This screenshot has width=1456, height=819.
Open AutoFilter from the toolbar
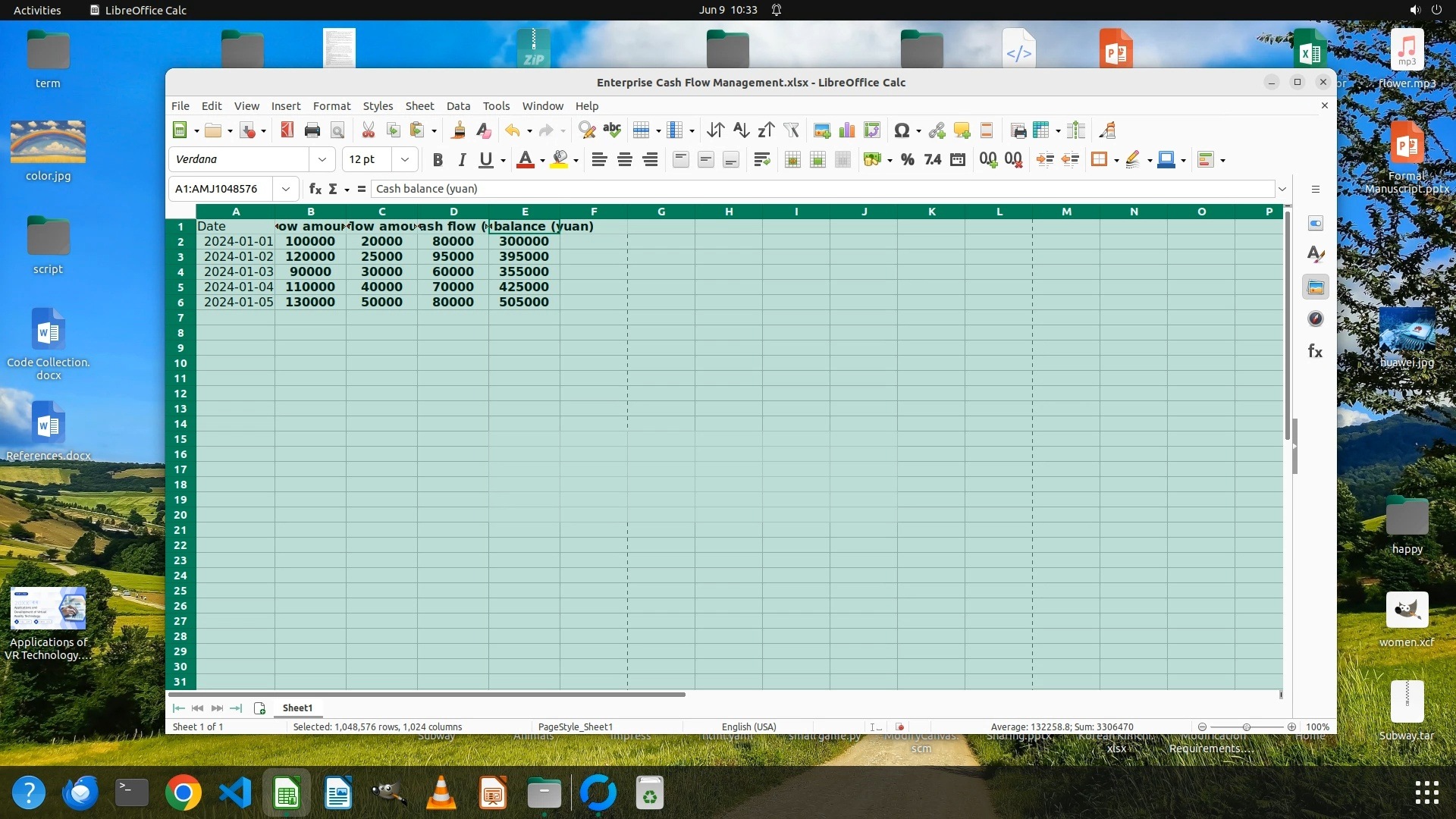[x=791, y=130]
